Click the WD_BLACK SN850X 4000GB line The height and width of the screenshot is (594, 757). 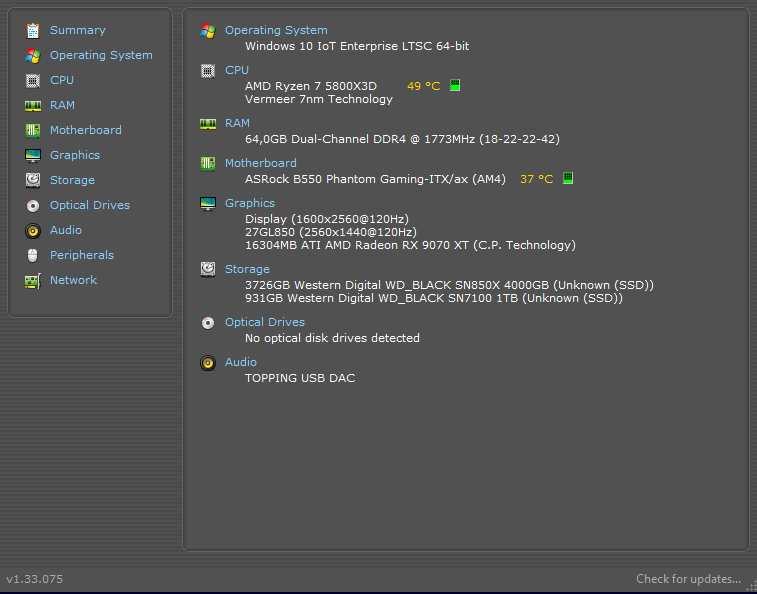pyautogui.click(x=449, y=285)
